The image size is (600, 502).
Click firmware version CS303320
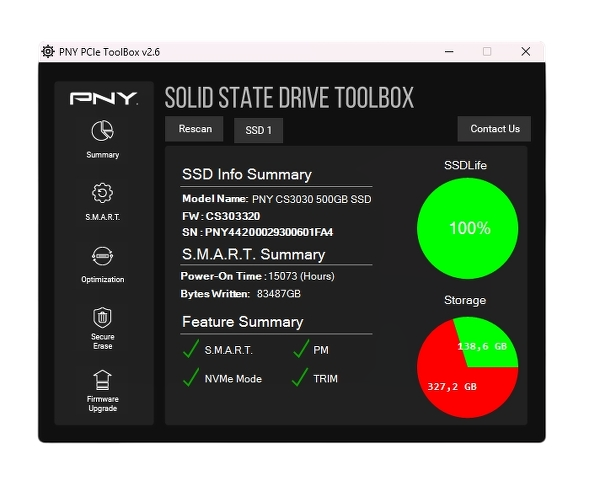click(x=233, y=216)
